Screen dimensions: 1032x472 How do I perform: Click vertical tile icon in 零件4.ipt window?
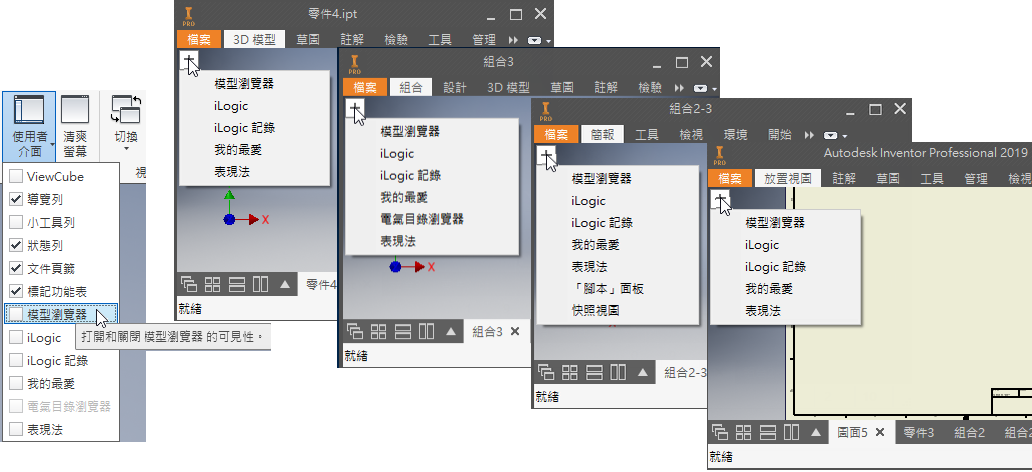(x=261, y=284)
